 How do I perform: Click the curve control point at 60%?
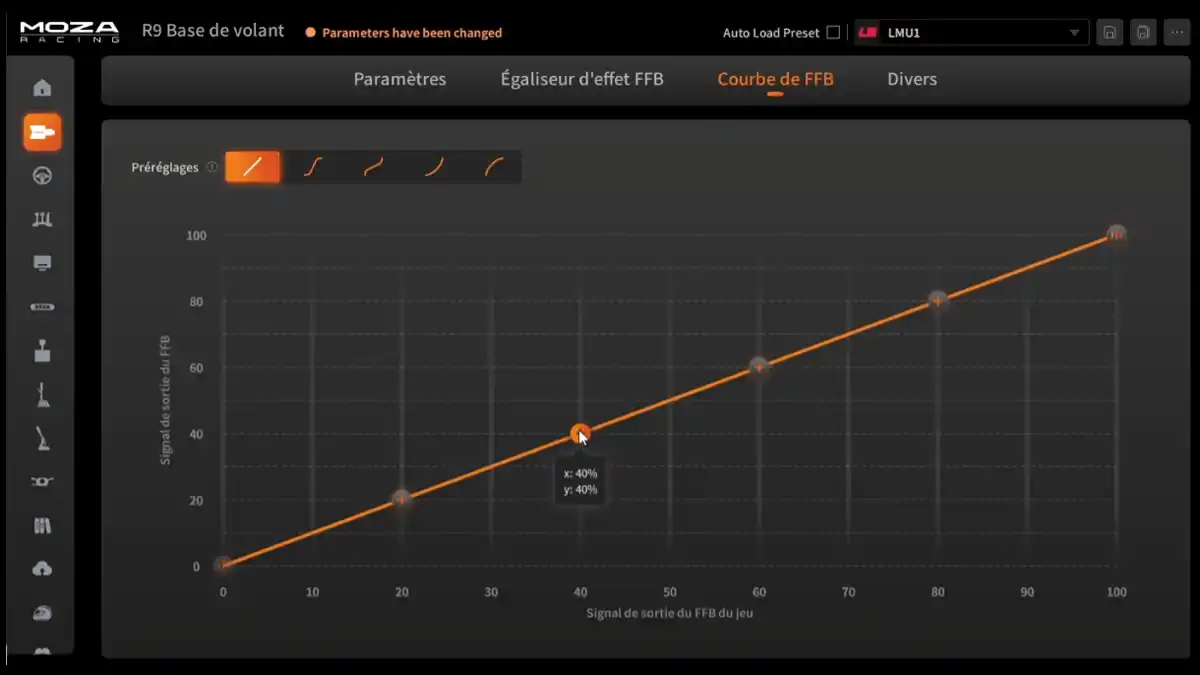[x=759, y=367]
